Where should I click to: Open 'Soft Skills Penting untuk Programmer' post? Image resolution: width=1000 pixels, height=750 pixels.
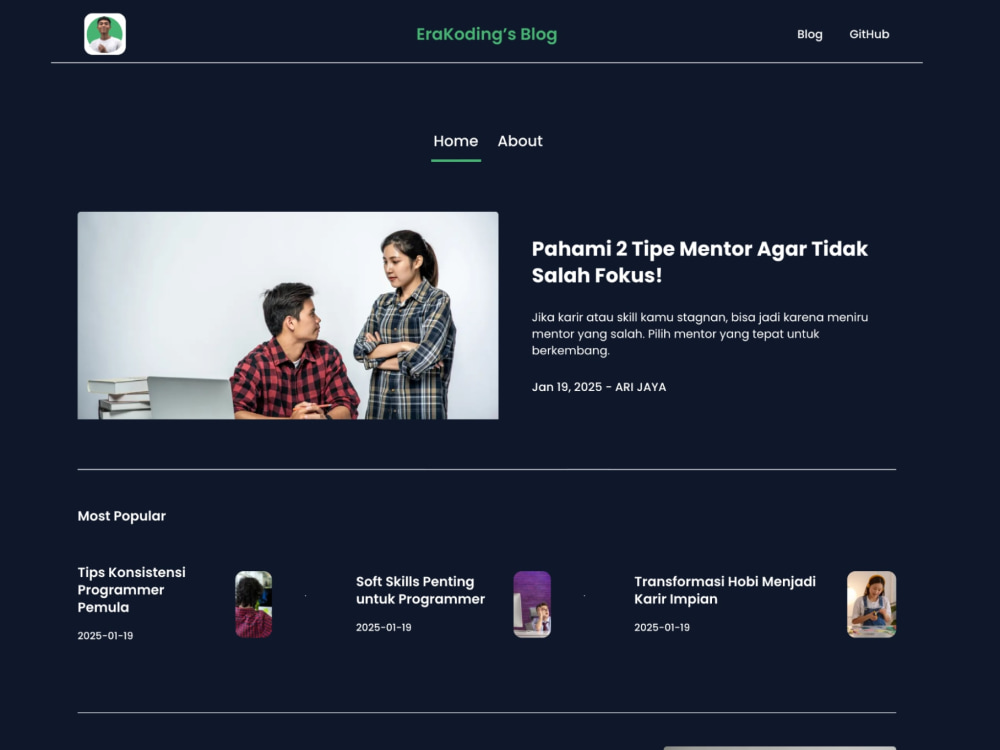point(420,590)
